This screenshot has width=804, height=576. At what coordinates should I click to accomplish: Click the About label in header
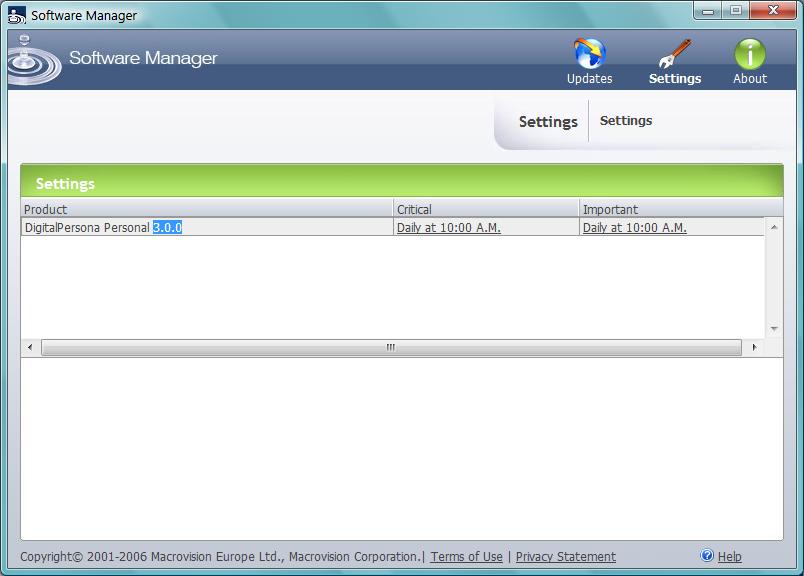point(750,78)
